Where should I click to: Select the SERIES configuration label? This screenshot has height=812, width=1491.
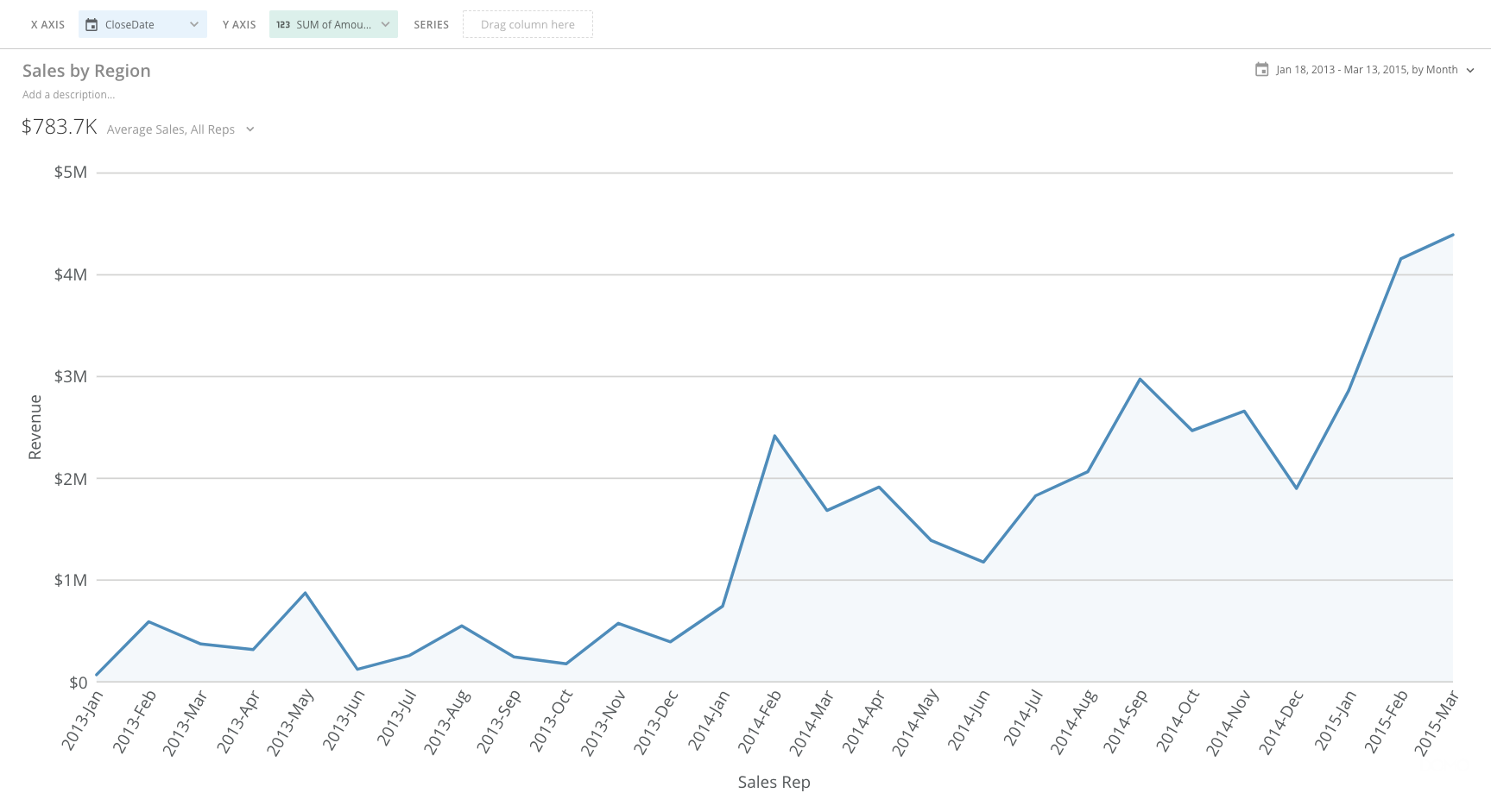tap(431, 24)
